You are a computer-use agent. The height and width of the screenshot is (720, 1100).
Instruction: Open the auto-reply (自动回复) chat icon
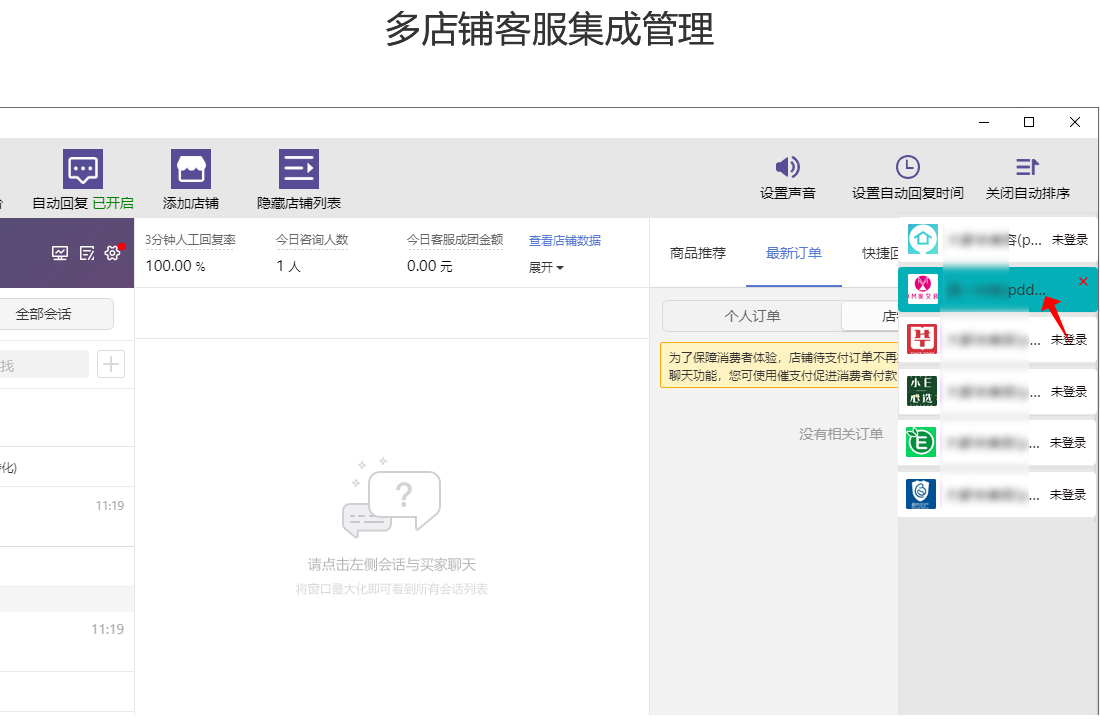(82, 170)
